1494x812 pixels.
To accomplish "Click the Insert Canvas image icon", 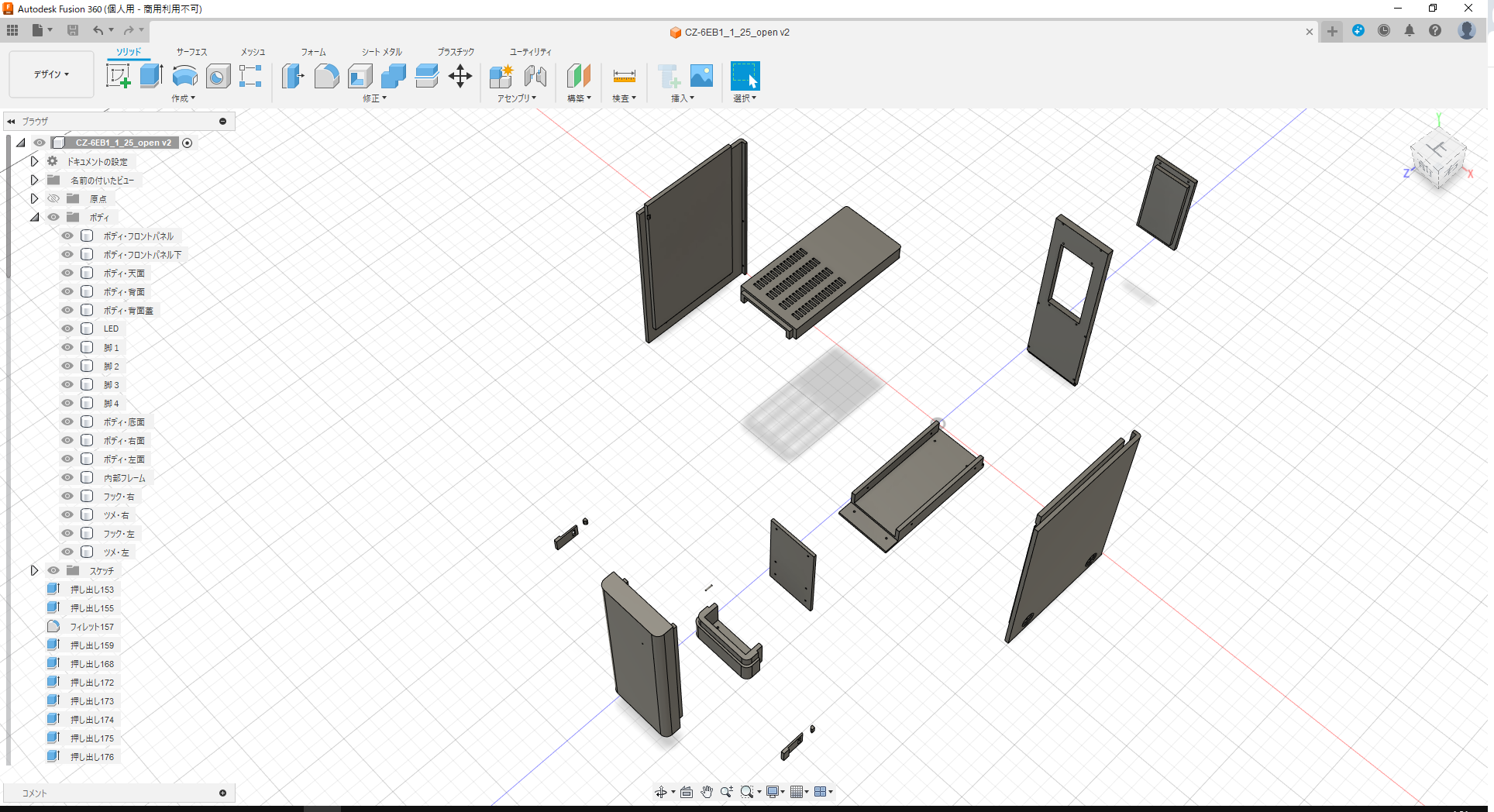I will pyautogui.click(x=701, y=75).
